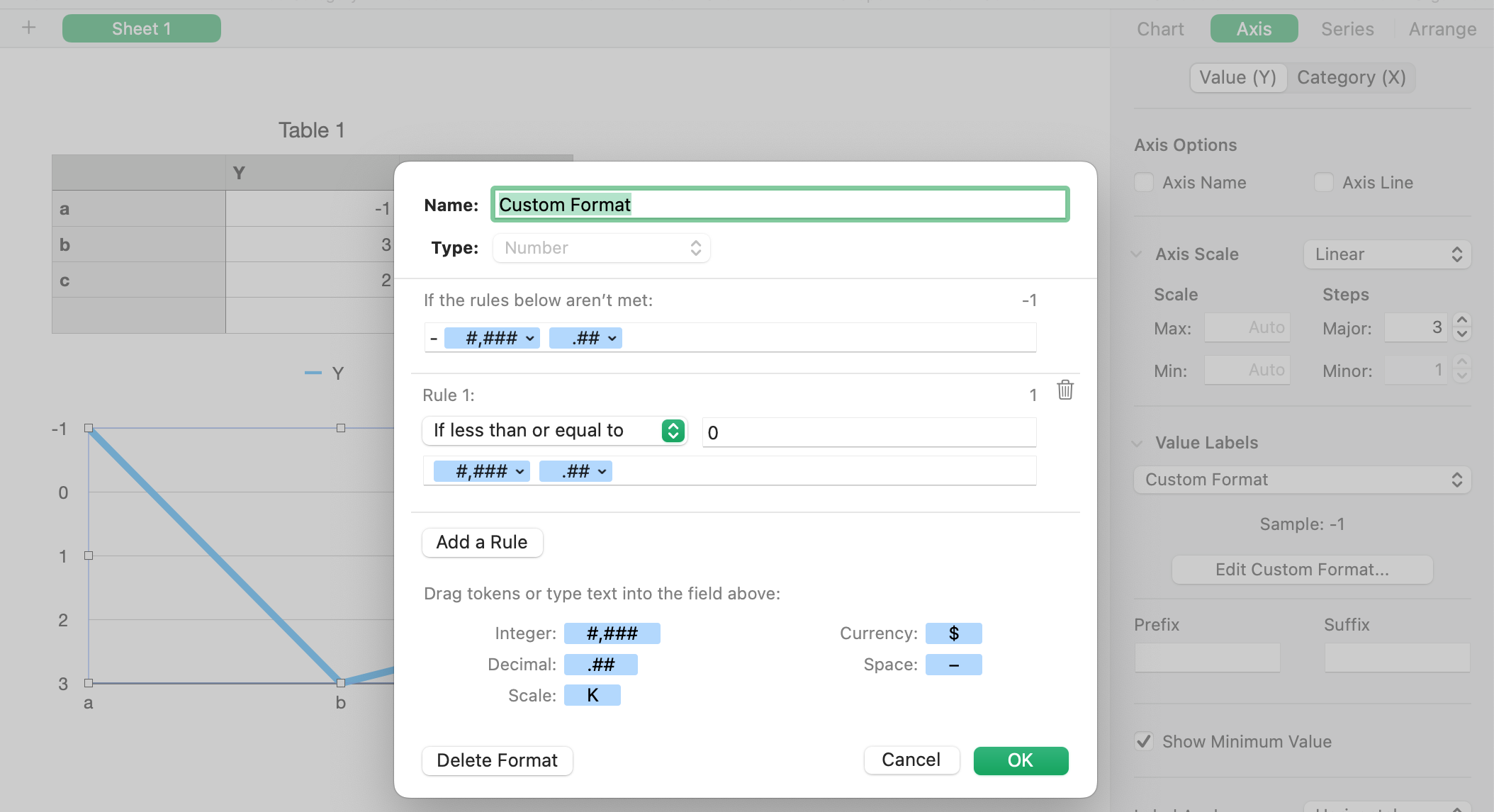Click the Currency $ token
1494x812 pixels.
[x=953, y=633]
